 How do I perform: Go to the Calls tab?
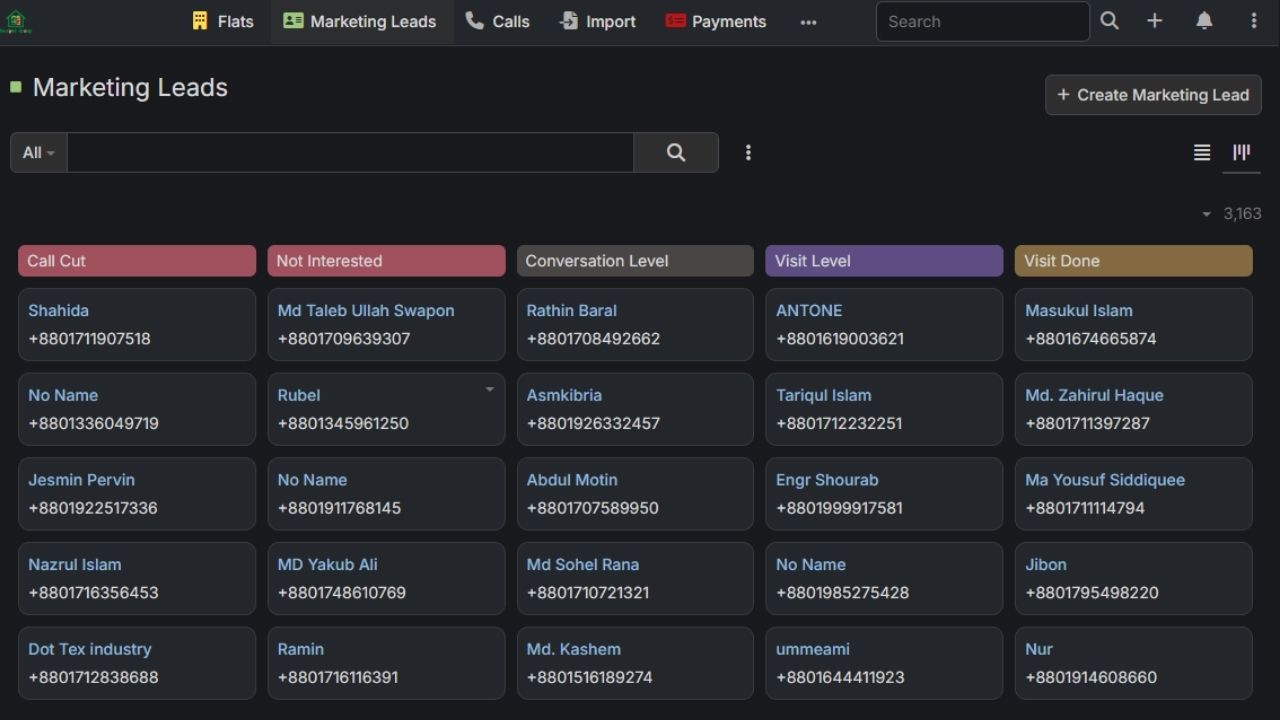pyautogui.click(x=497, y=21)
